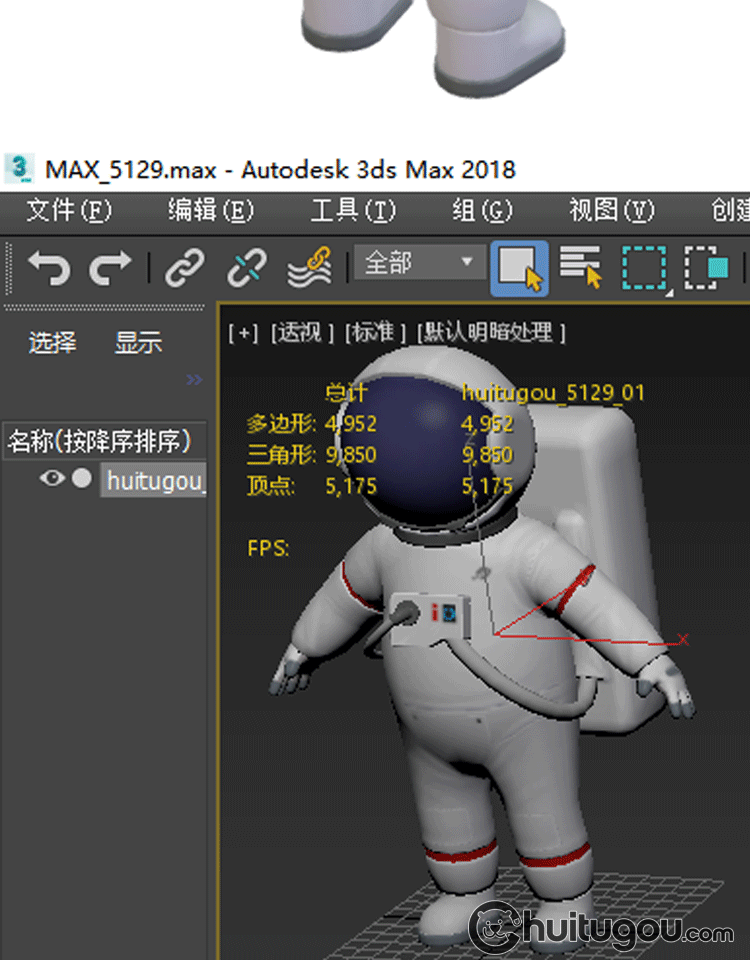This screenshot has height=960, width=750.
Task: Click the [透视] viewport view label
Action: (302, 333)
